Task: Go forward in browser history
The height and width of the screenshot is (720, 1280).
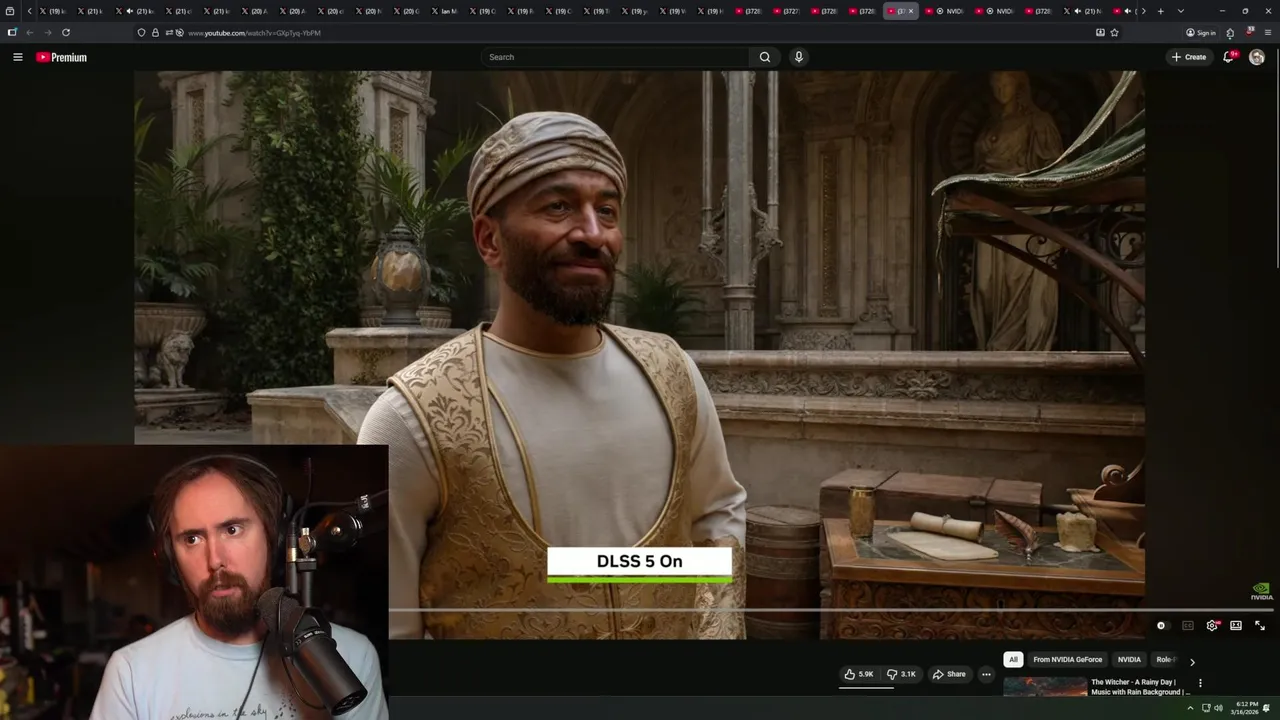Action: pyautogui.click(x=47, y=33)
